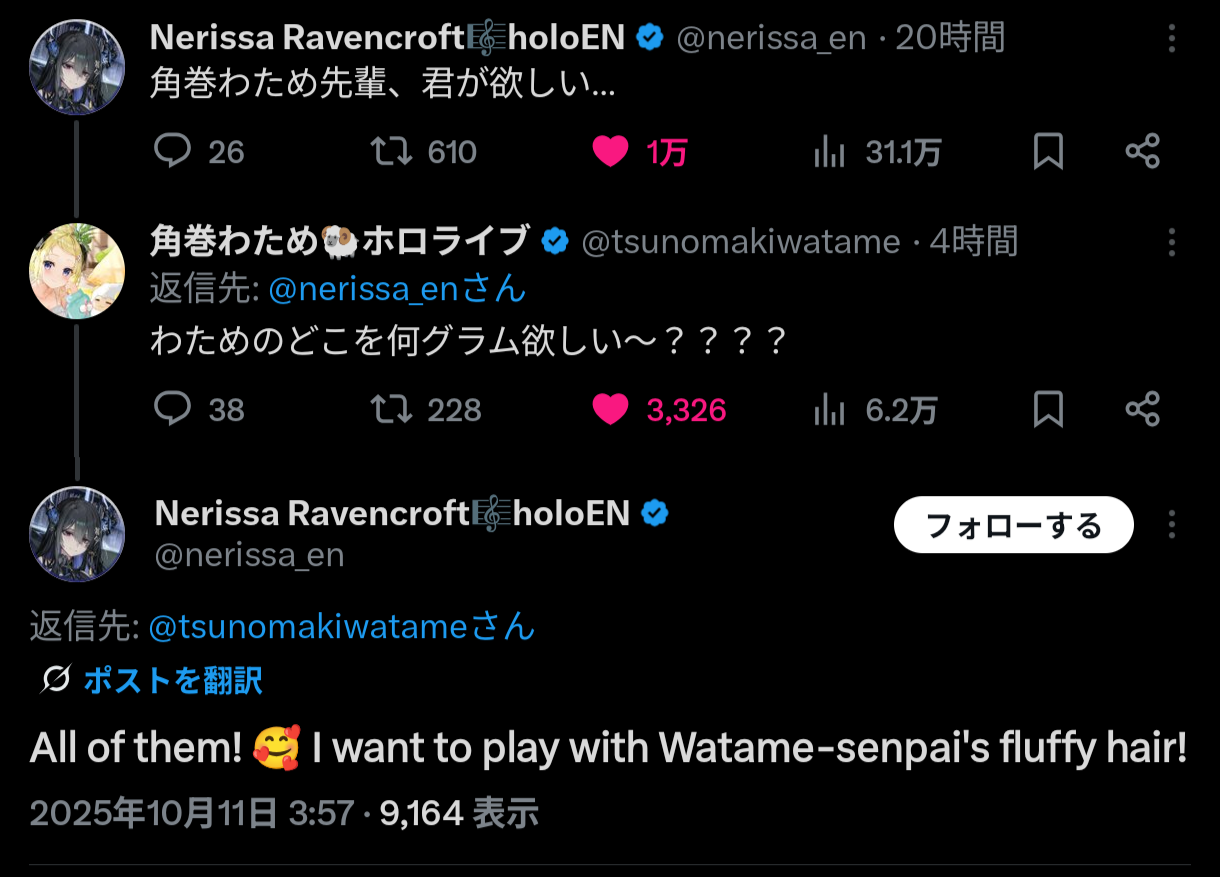Open the @tsunomakiwatameさん reply mention link
The image size is (1220, 877).
pyautogui.click(x=341, y=627)
